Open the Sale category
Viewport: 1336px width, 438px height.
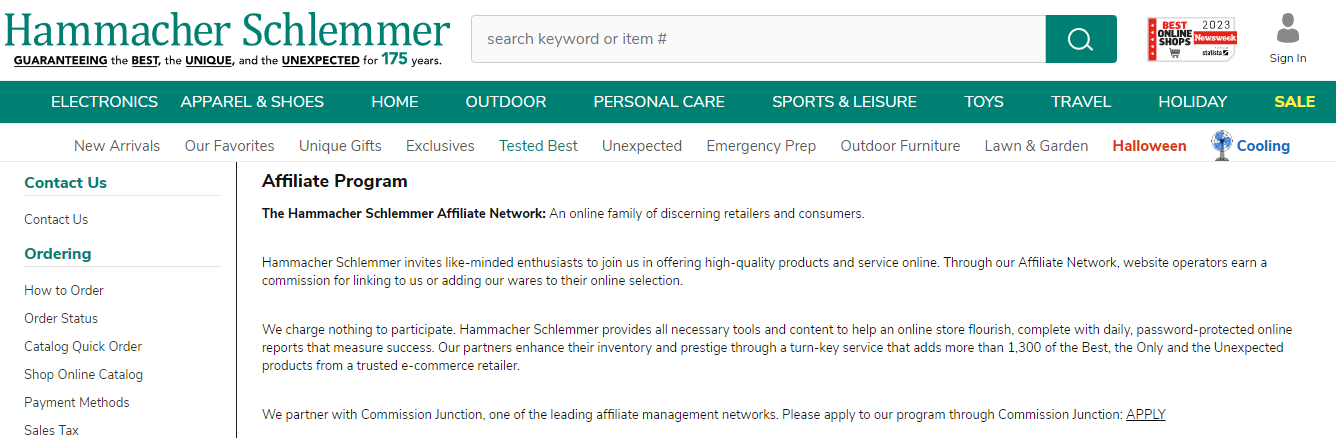1294,102
